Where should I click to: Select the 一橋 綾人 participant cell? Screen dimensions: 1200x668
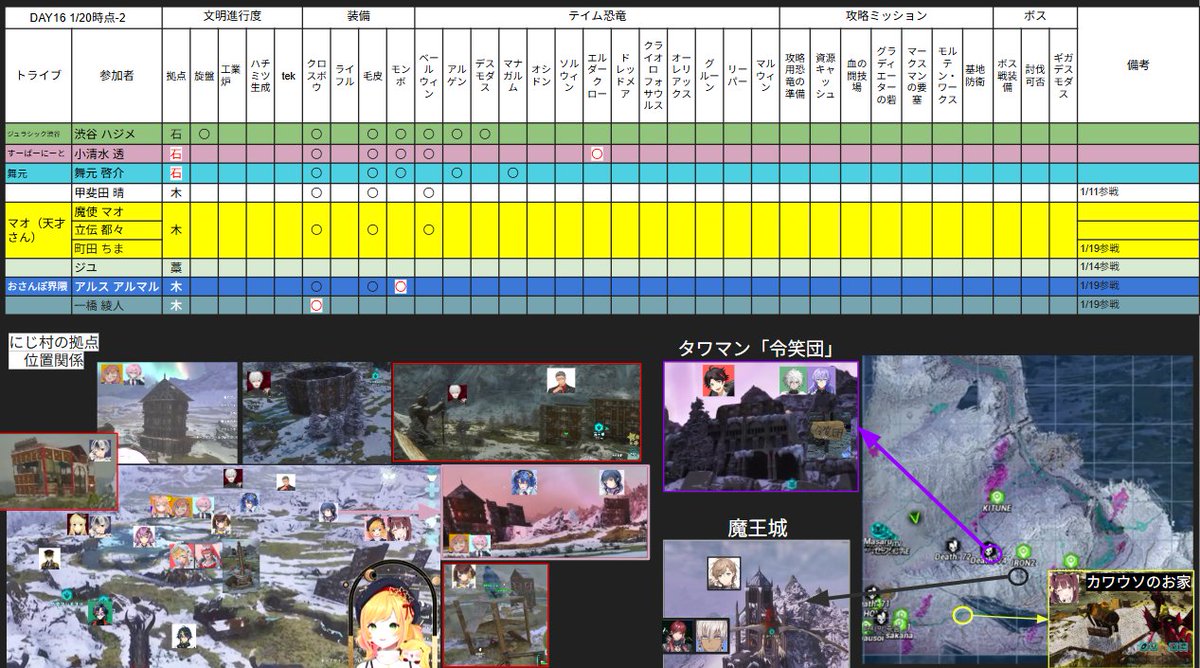point(117,306)
